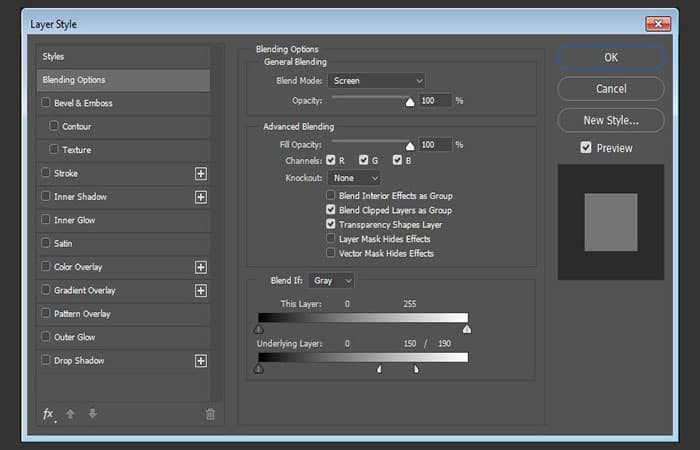This screenshot has height=450, width=700.
Task: Open the Inner Glow settings row
Action: point(123,220)
